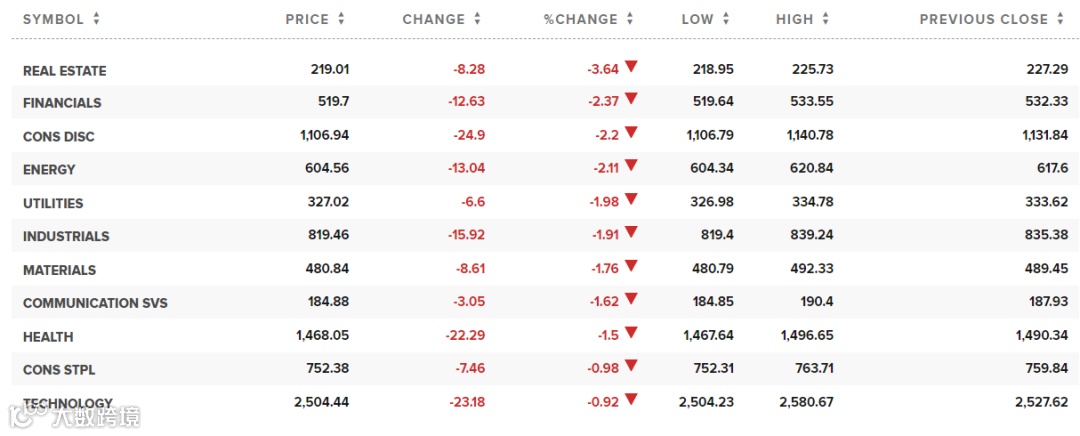Screen dimensions: 1080x436
Task: Sort by Change column arrows
Action: tap(477, 19)
